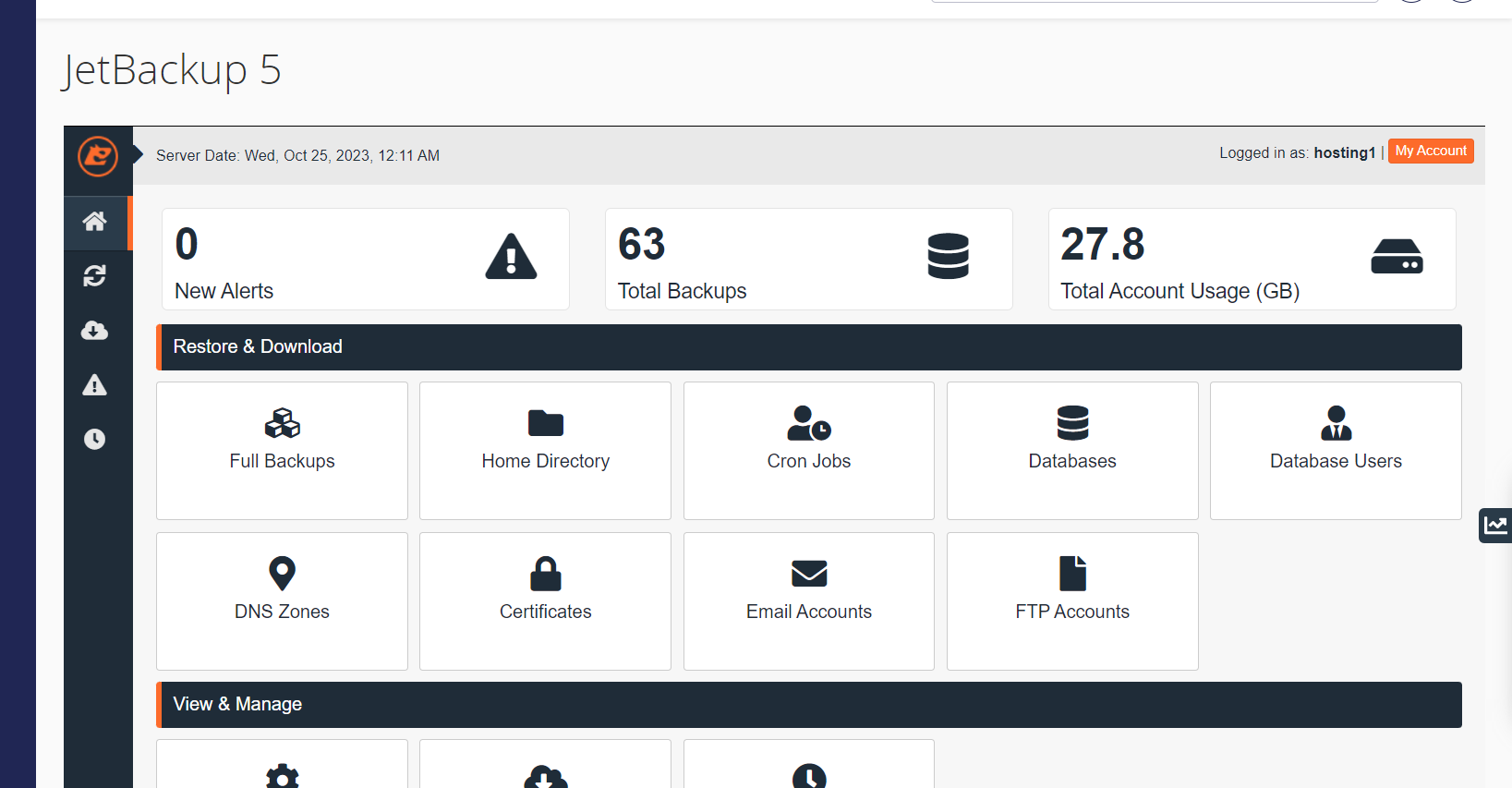
Task: Open the sync arrows icon in the sidebar
Action: click(95, 275)
